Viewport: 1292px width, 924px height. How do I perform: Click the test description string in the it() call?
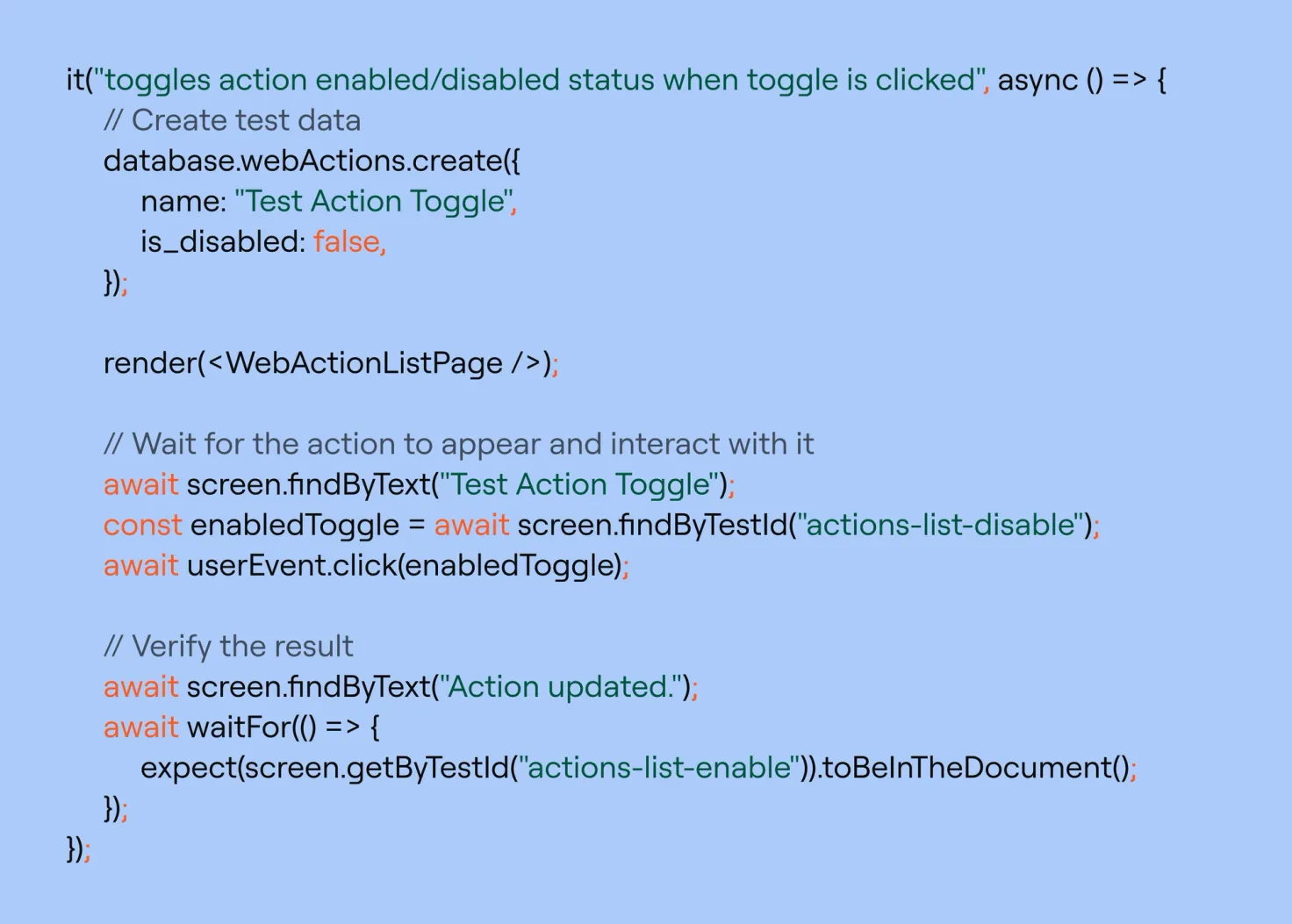[x=540, y=80]
